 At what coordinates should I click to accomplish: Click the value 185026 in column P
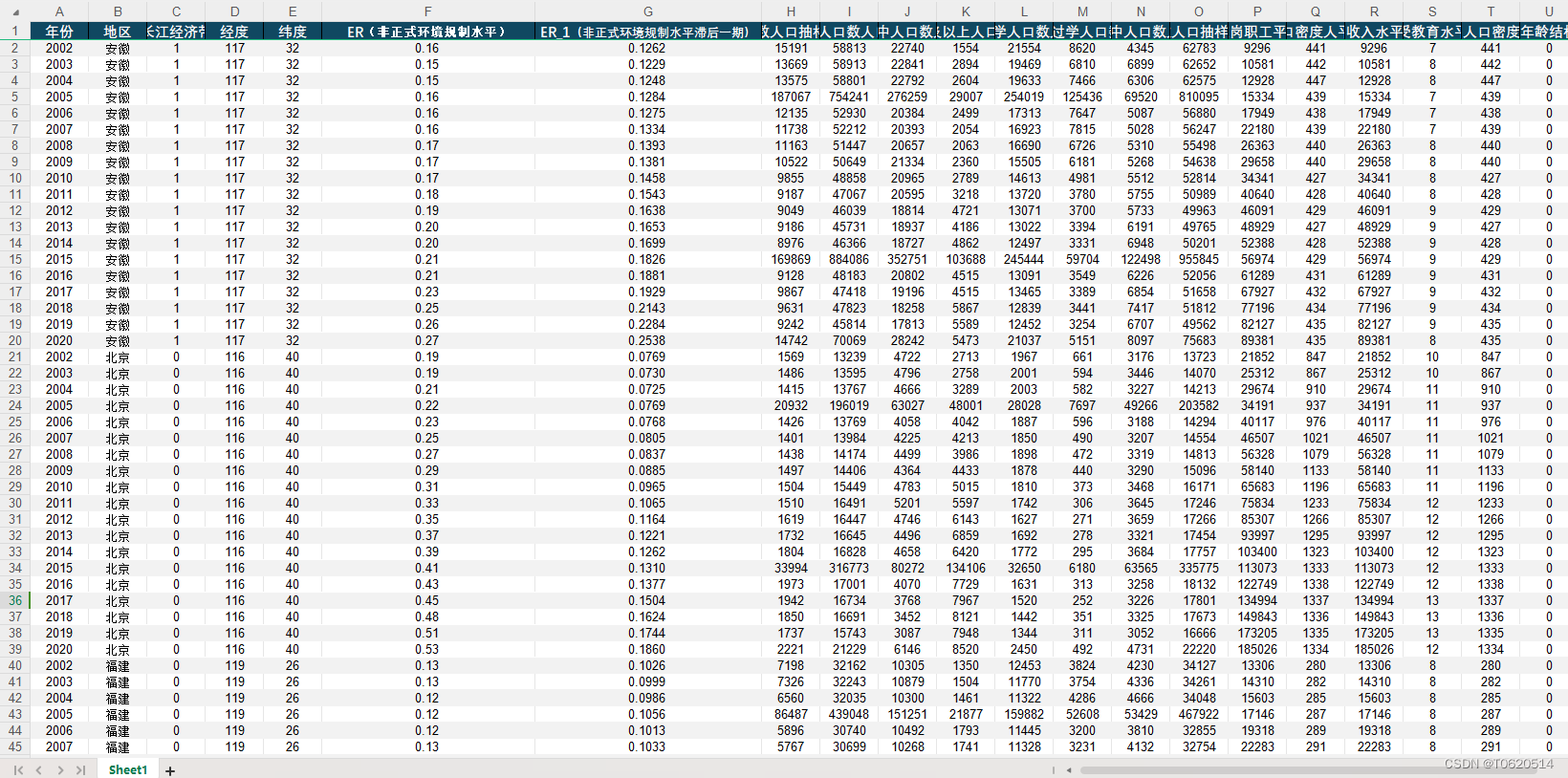(x=1257, y=649)
